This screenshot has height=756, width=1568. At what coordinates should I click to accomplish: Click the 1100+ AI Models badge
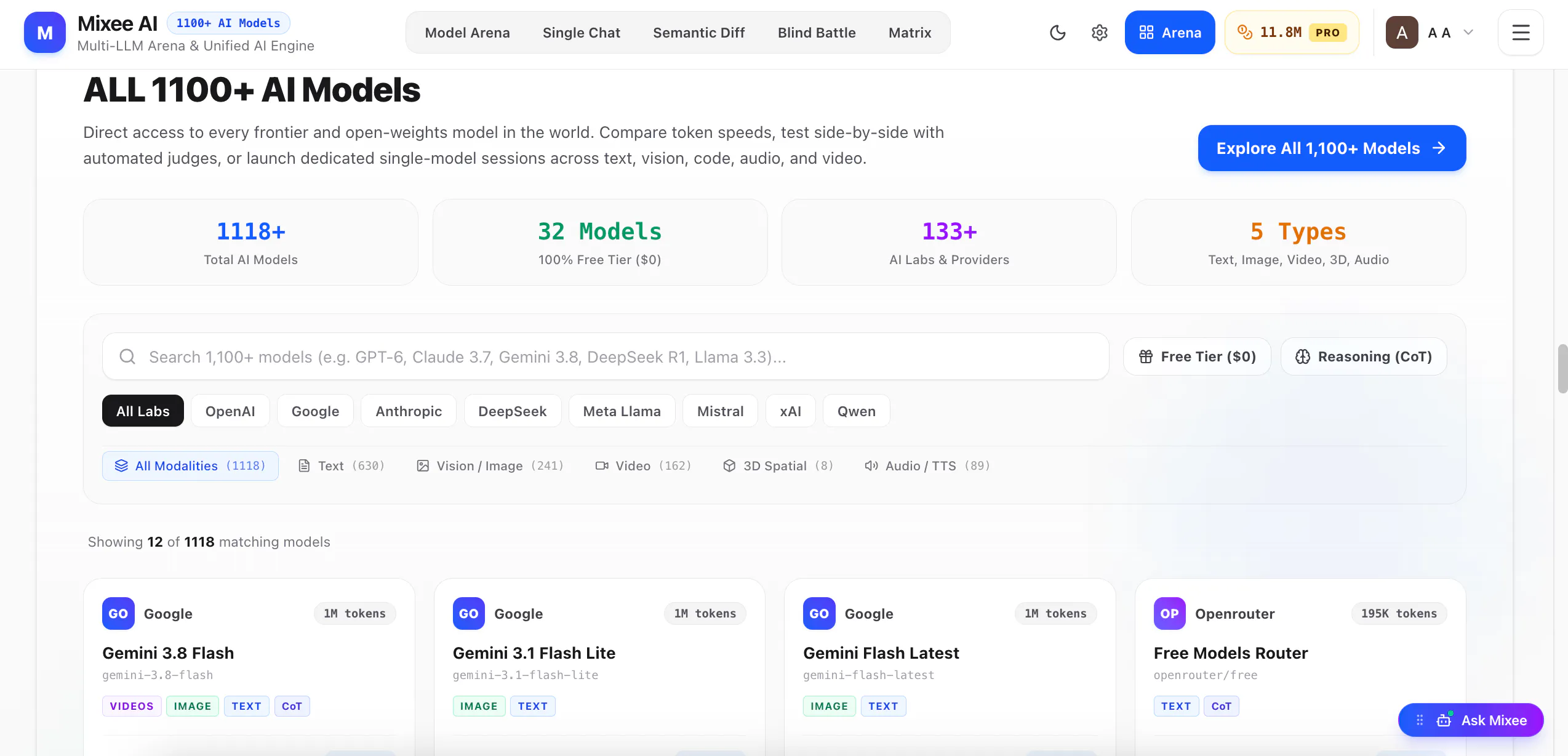(228, 23)
